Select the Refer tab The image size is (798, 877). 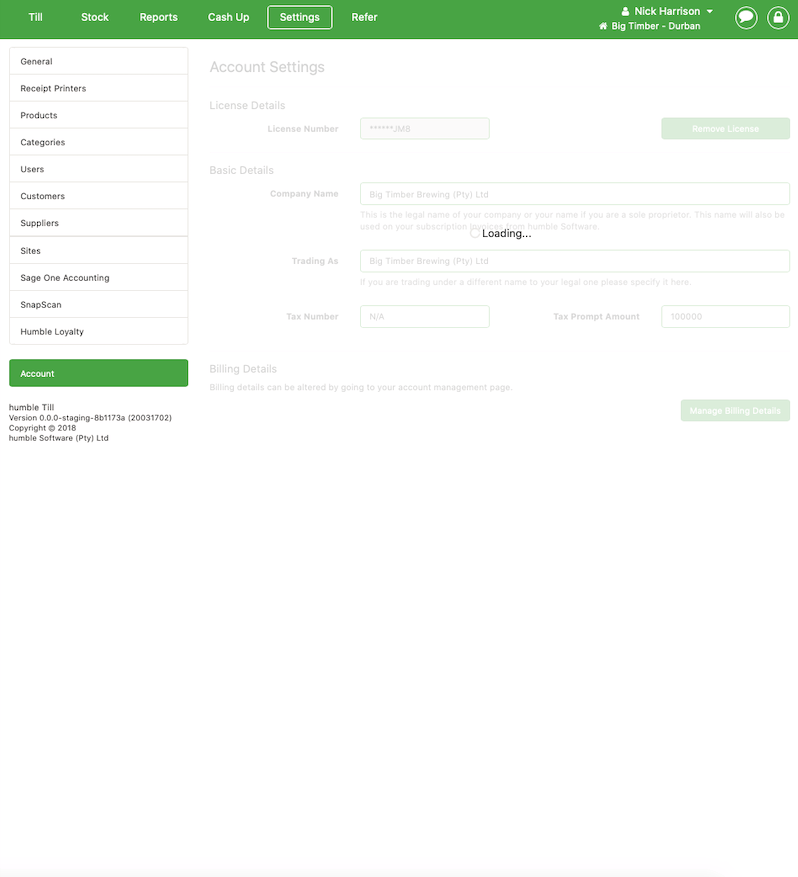point(364,17)
